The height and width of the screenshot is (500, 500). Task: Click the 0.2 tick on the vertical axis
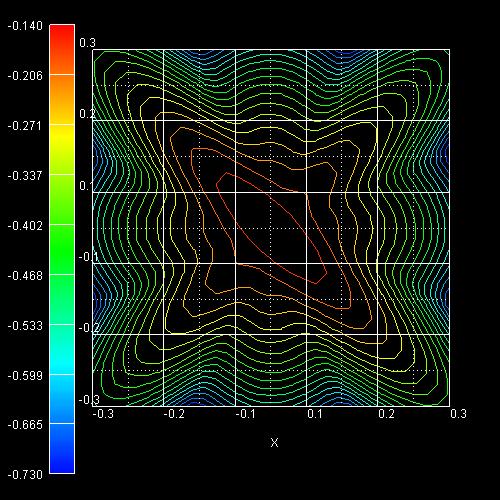(88, 114)
